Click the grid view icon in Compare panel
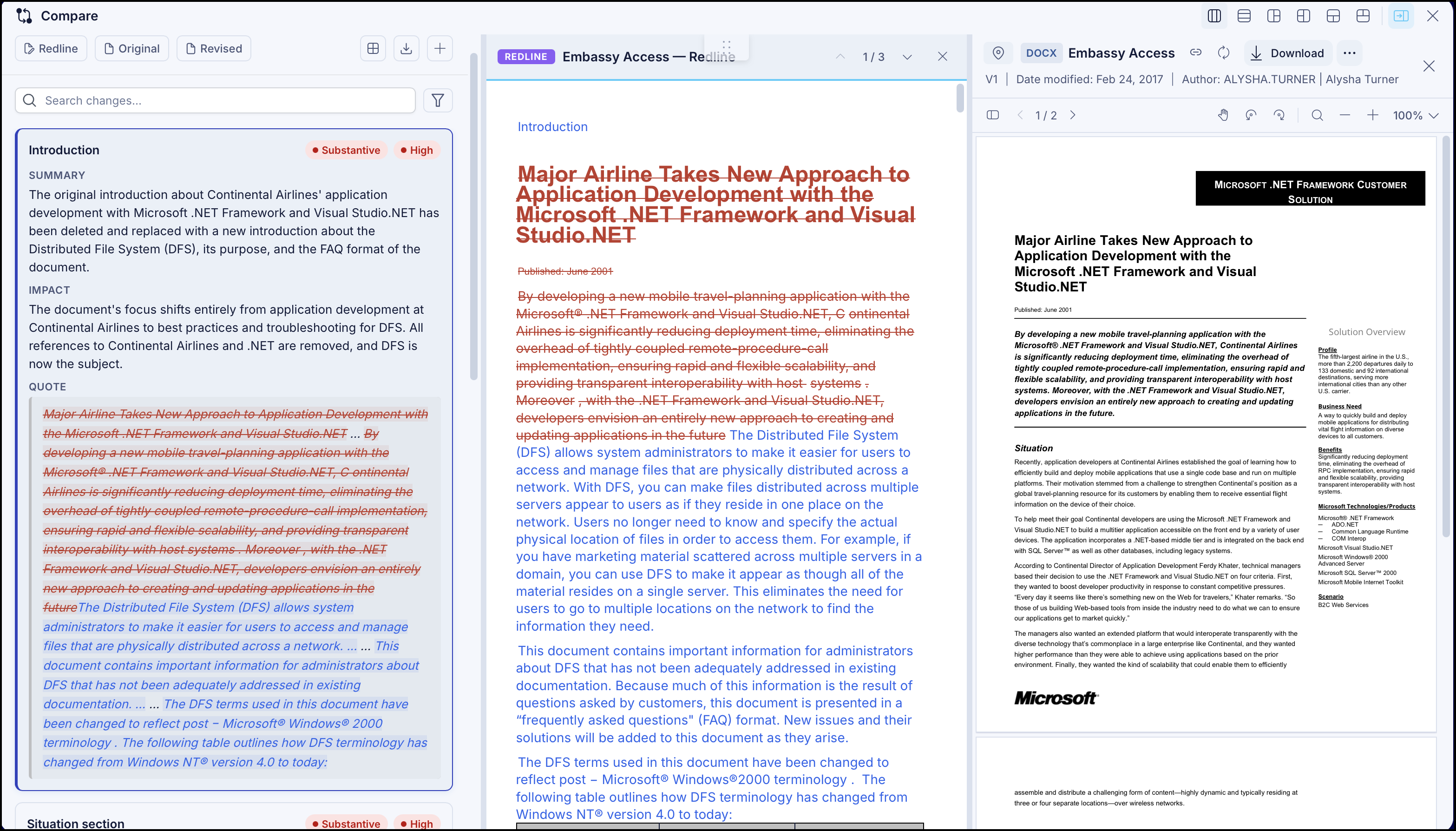 (373, 48)
